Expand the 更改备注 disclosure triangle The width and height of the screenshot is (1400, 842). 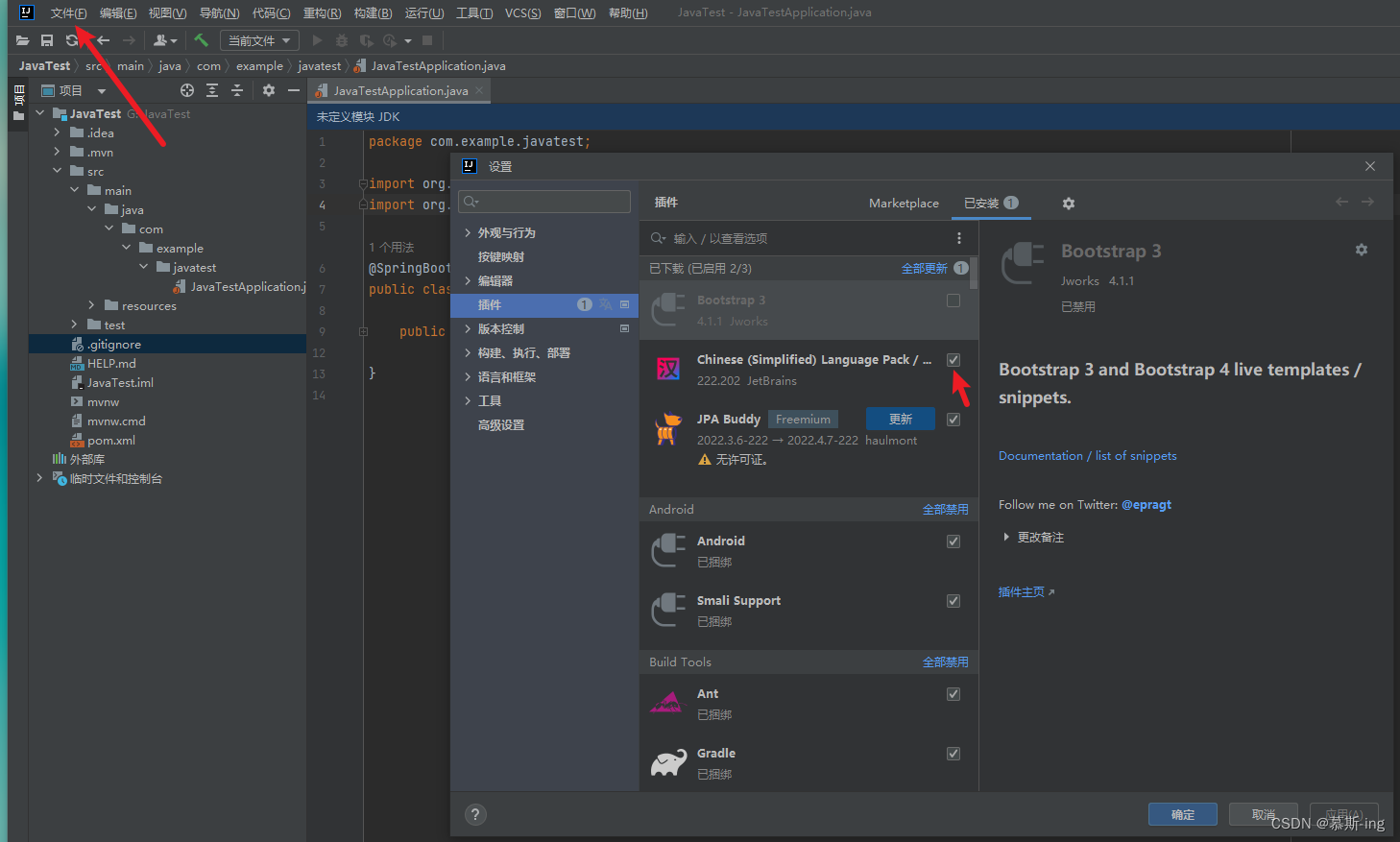tap(1006, 537)
